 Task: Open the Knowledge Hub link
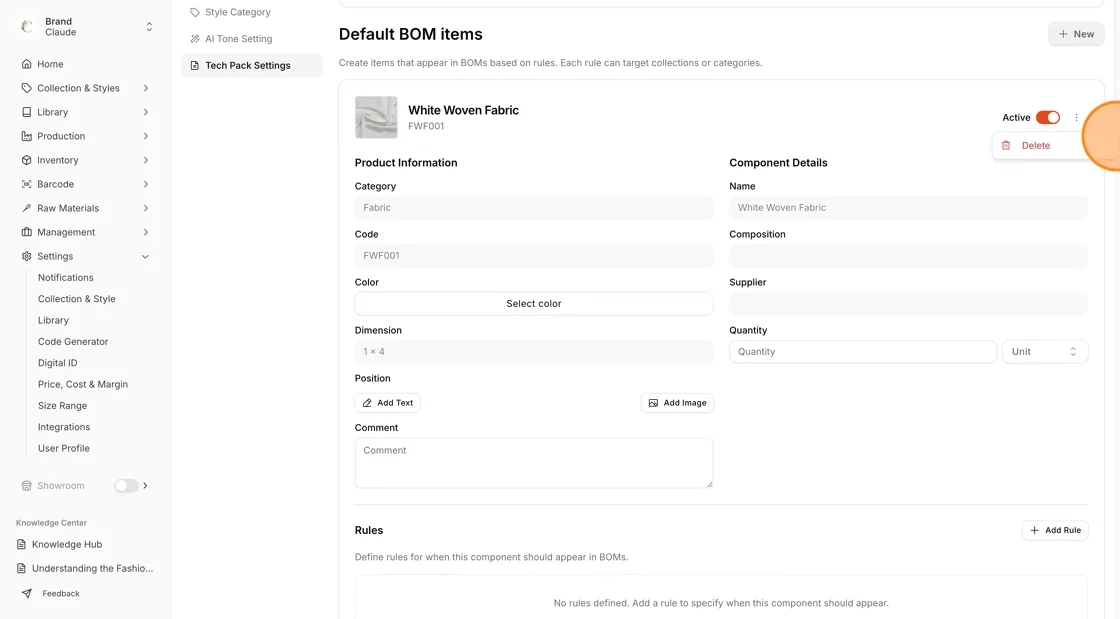tap(66, 544)
